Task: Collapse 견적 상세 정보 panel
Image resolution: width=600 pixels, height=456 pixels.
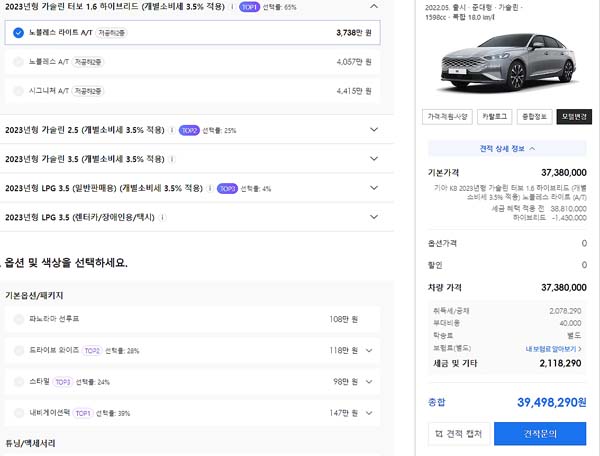Action: click(507, 148)
